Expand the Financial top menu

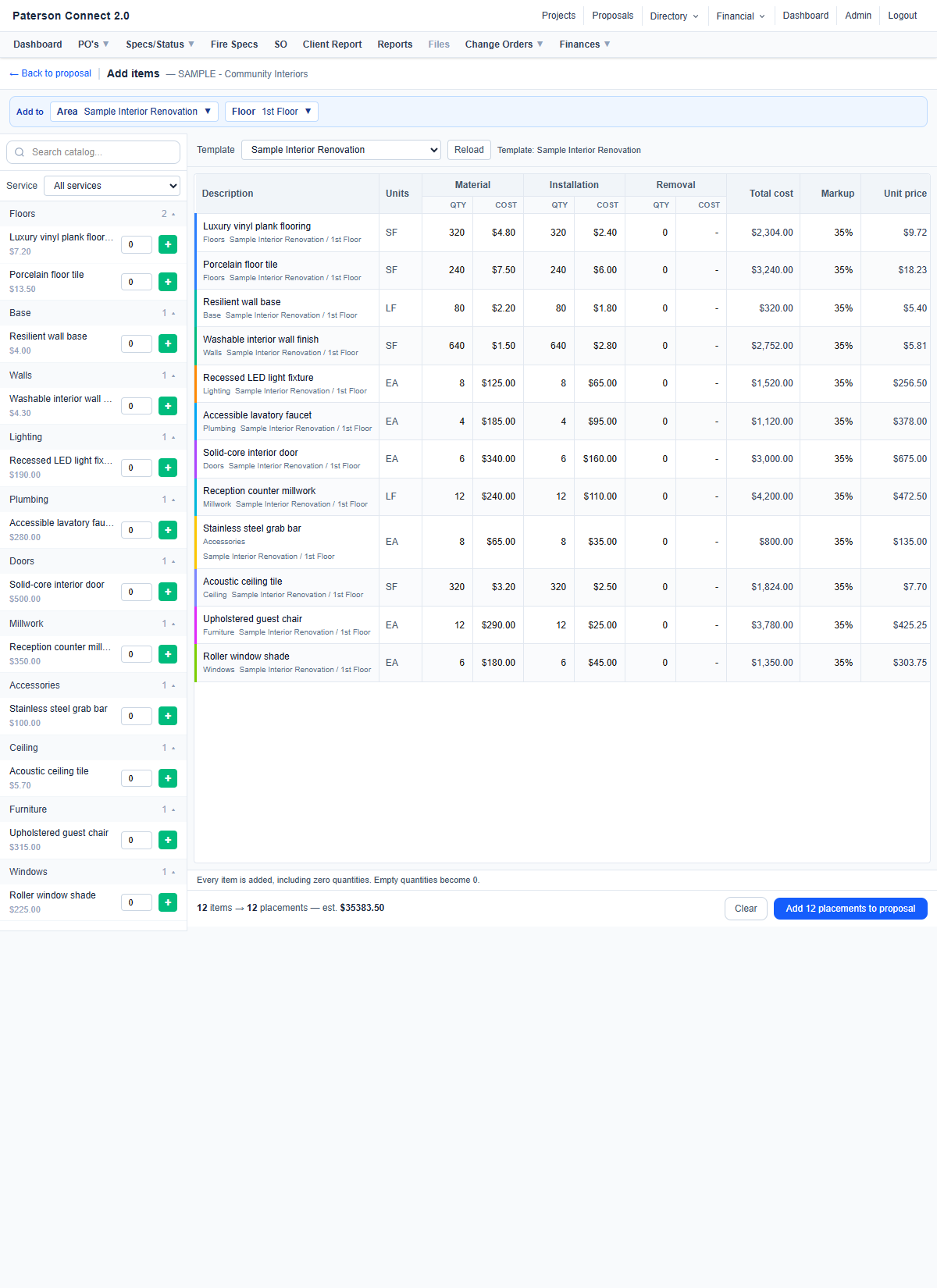(740, 16)
